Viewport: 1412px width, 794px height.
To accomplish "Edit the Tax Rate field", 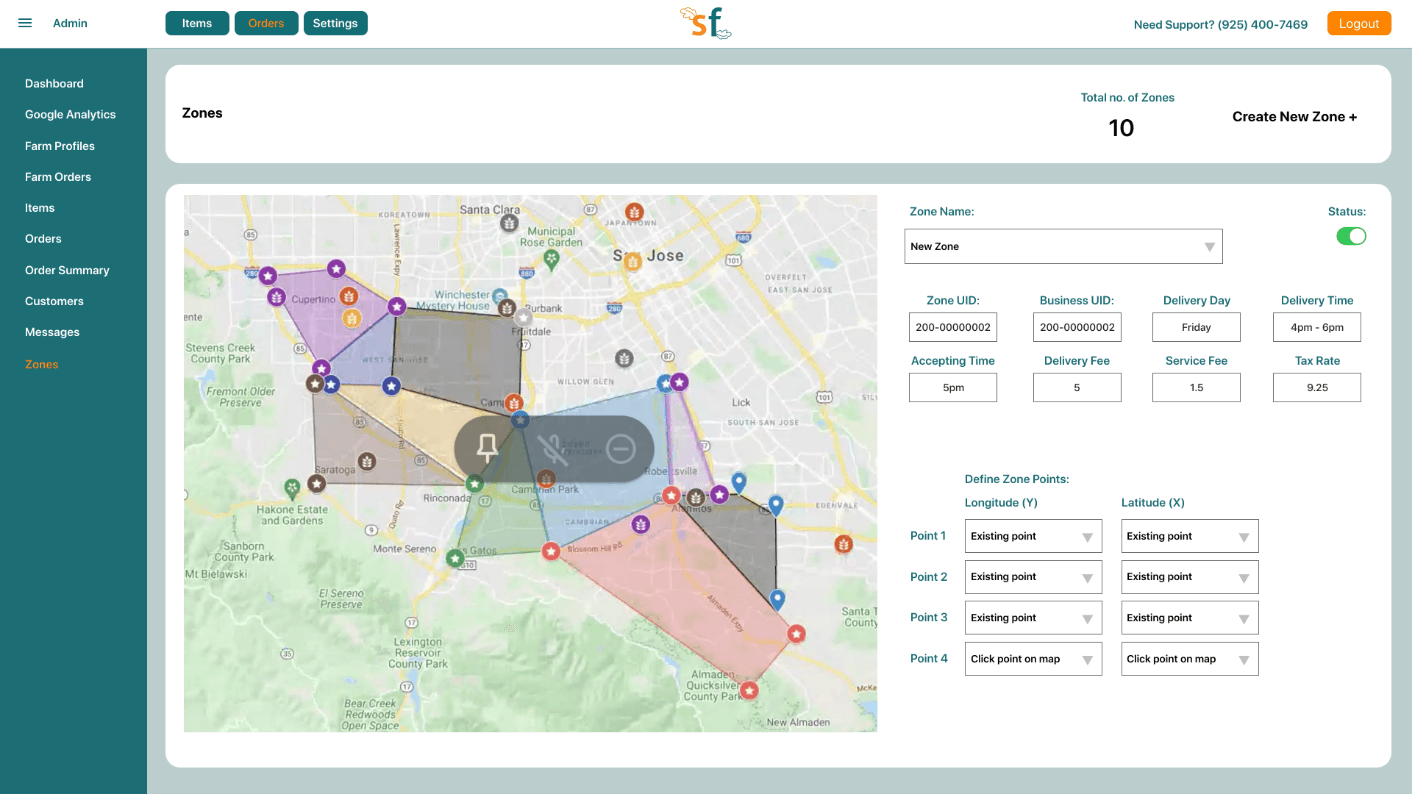I will [x=1317, y=387].
